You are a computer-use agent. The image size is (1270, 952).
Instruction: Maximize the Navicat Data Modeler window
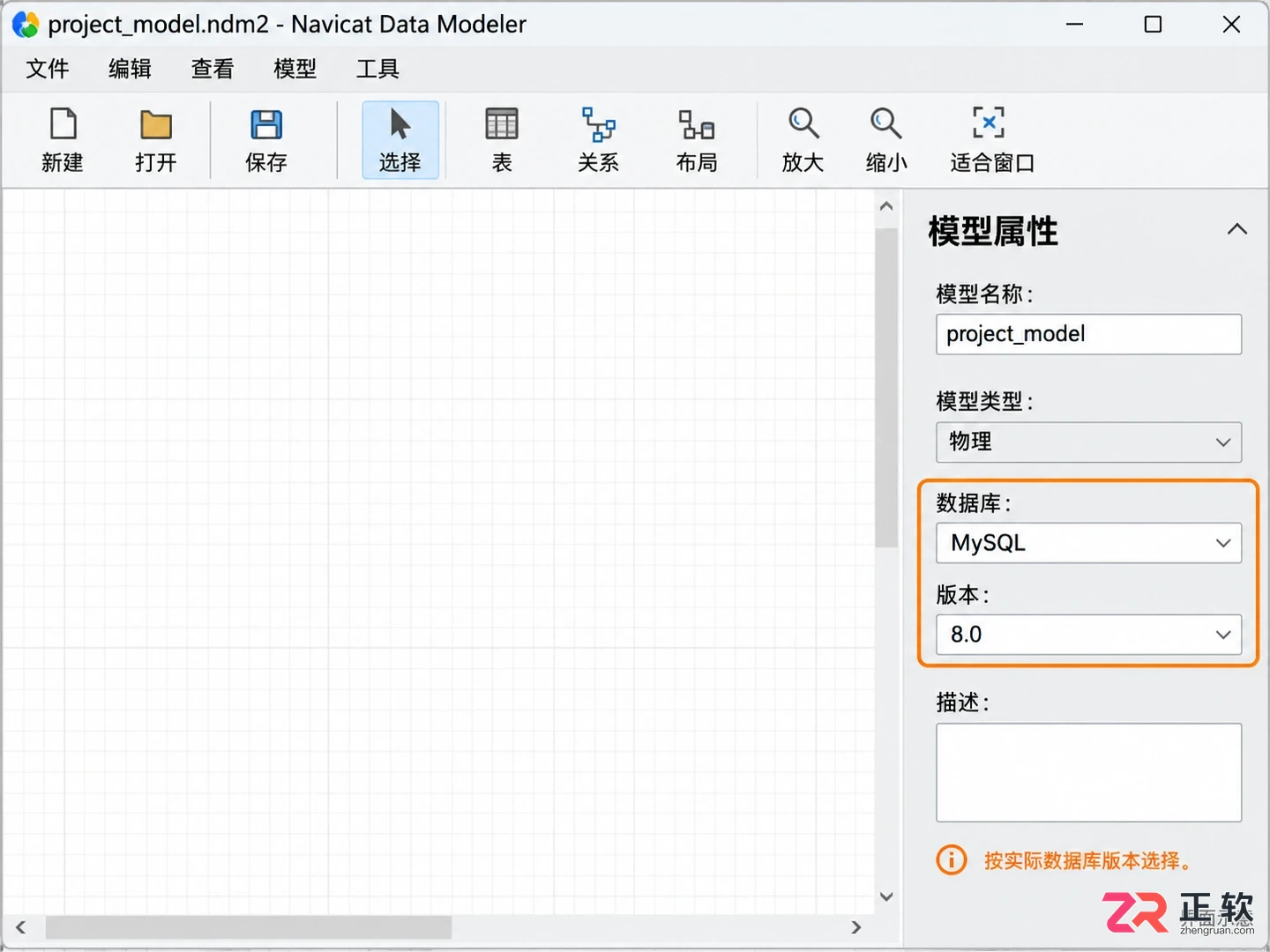(x=1153, y=25)
